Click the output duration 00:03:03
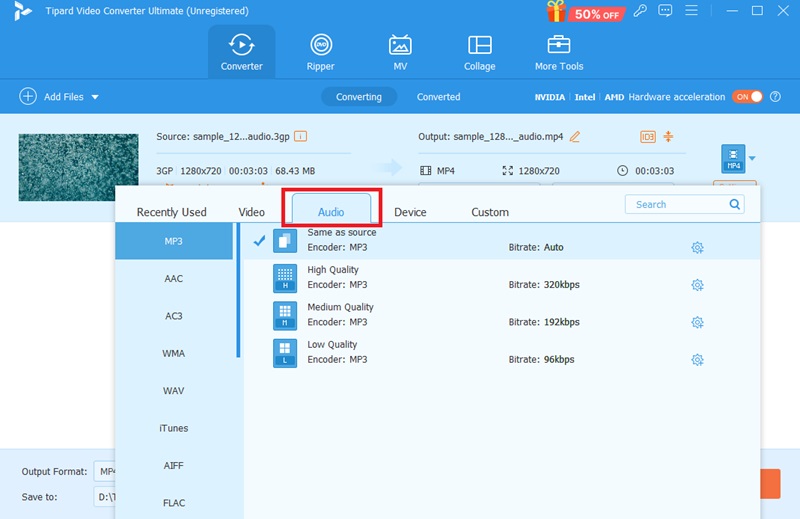The width and height of the screenshot is (800, 519). (655, 171)
